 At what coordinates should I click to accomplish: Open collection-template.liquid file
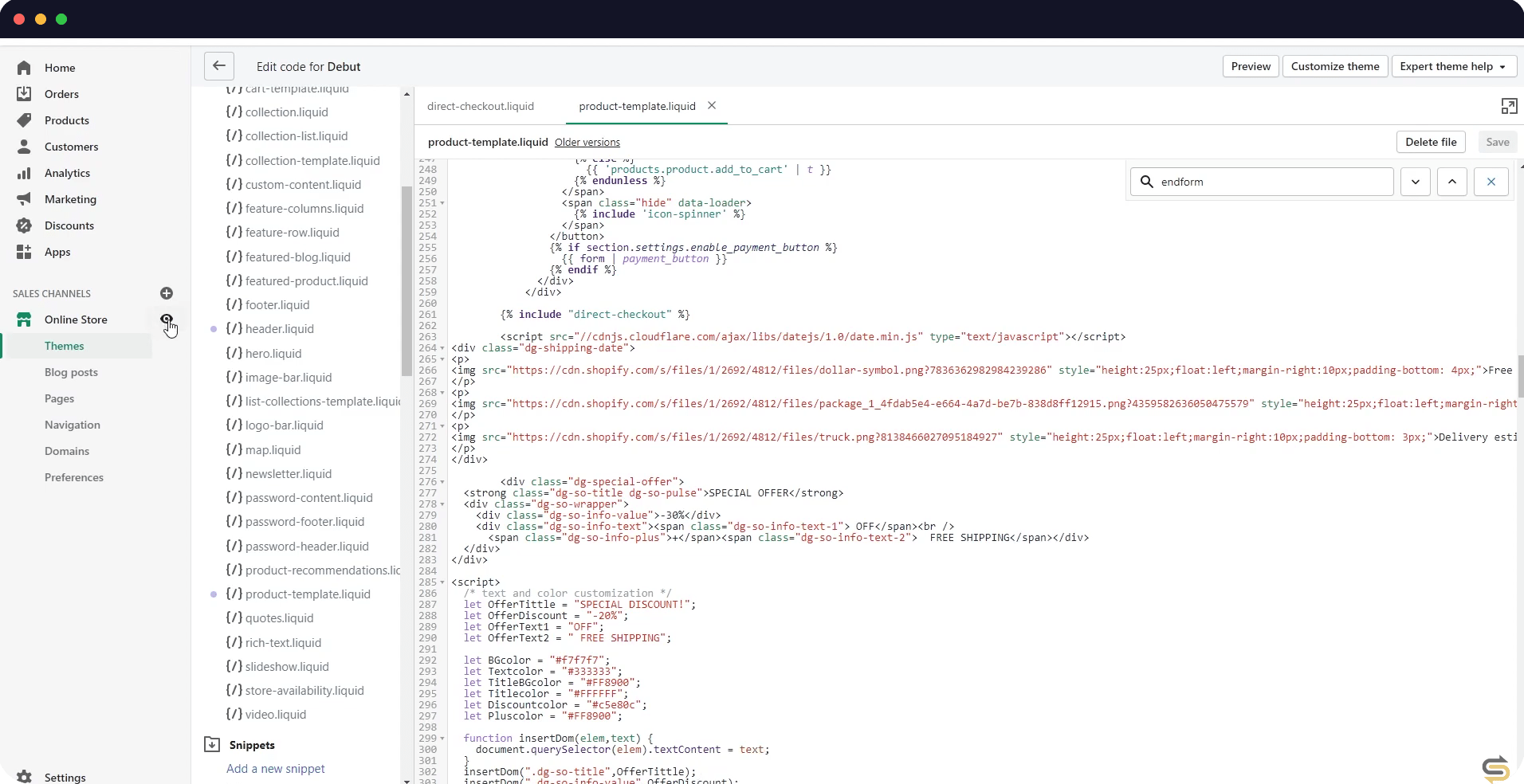coord(312,161)
